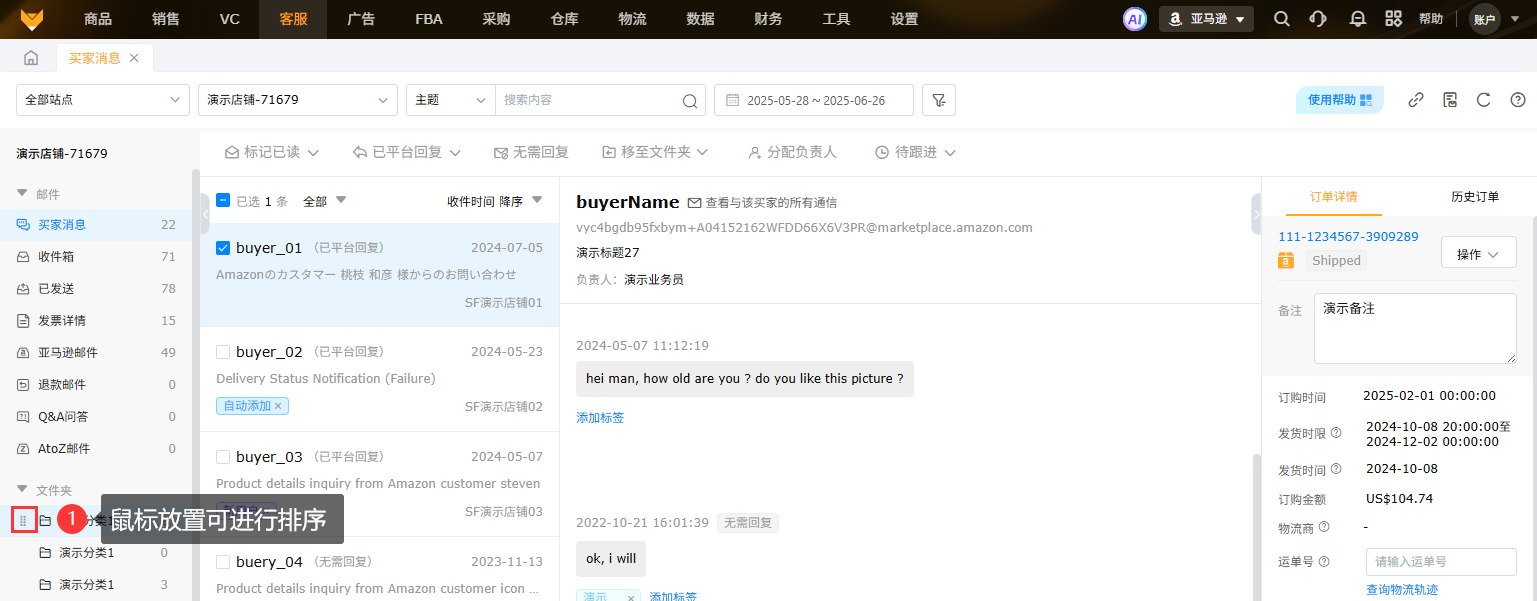The image size is (1537, 601).
Task: Click the envelope icon beside buyerName
Action: point(695,203)
